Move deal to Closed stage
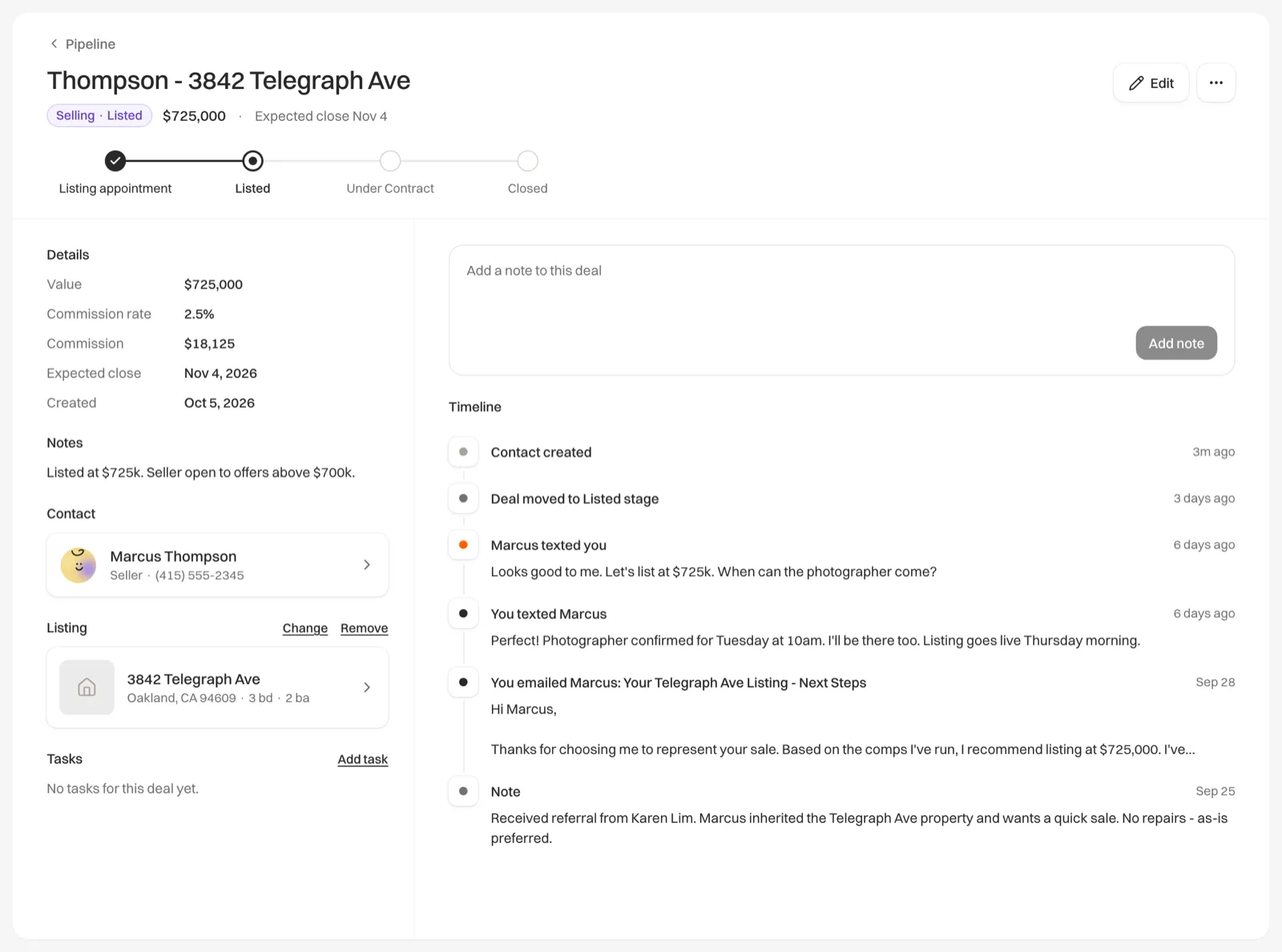This screenshot has width=1282, height=952. (527, 161)
